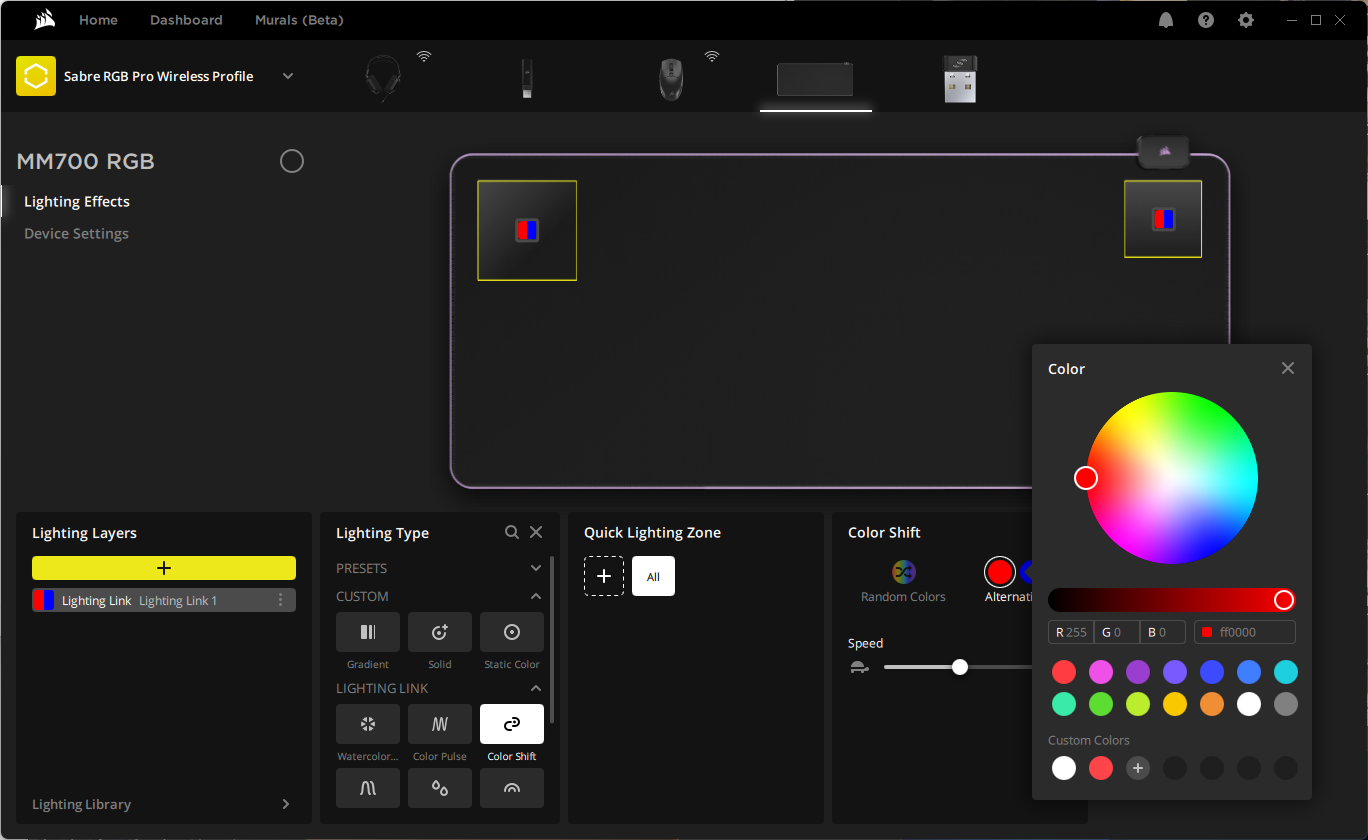
Task: Pick the orange preset color swatch
Action: tap(1212, 704)
